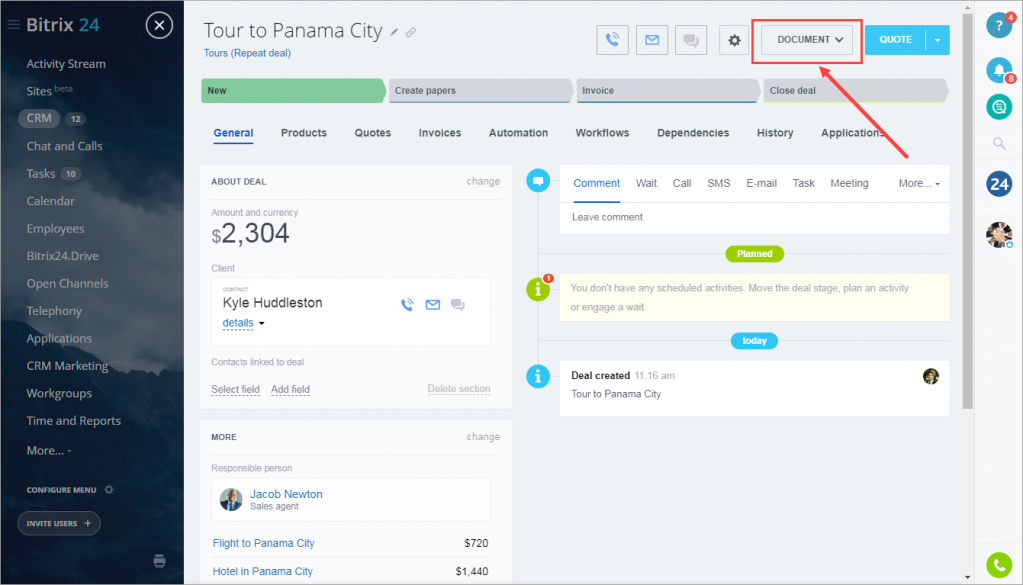Open the Flight to Panama City product

tap(264, 543)
